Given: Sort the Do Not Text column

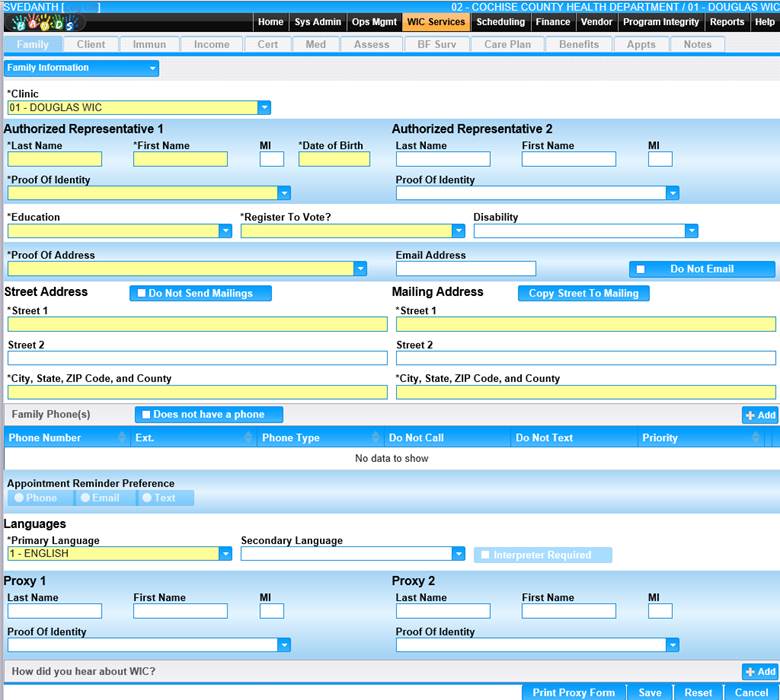Looking at the screenshot, I should pos(631,438).
